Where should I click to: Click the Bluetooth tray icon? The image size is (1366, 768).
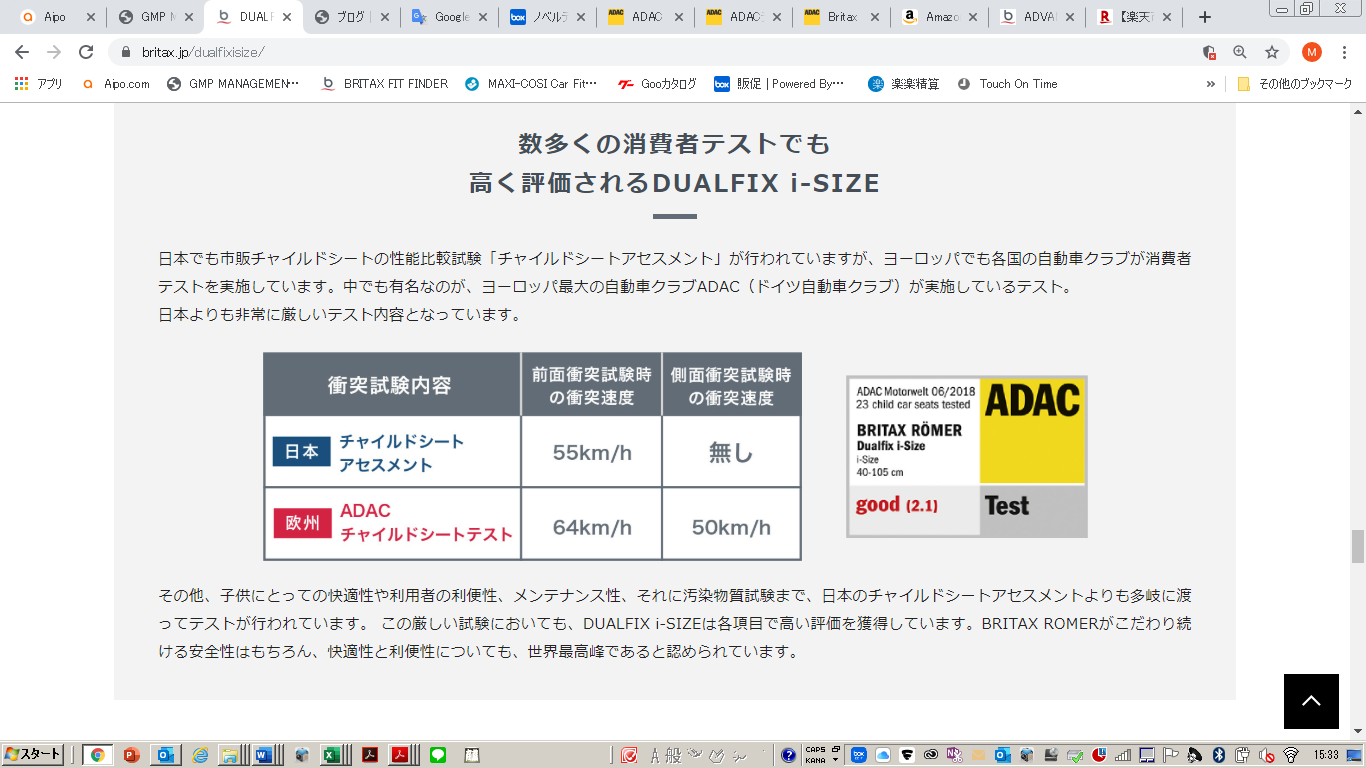pyautogui.click(x=1219, y=755)
